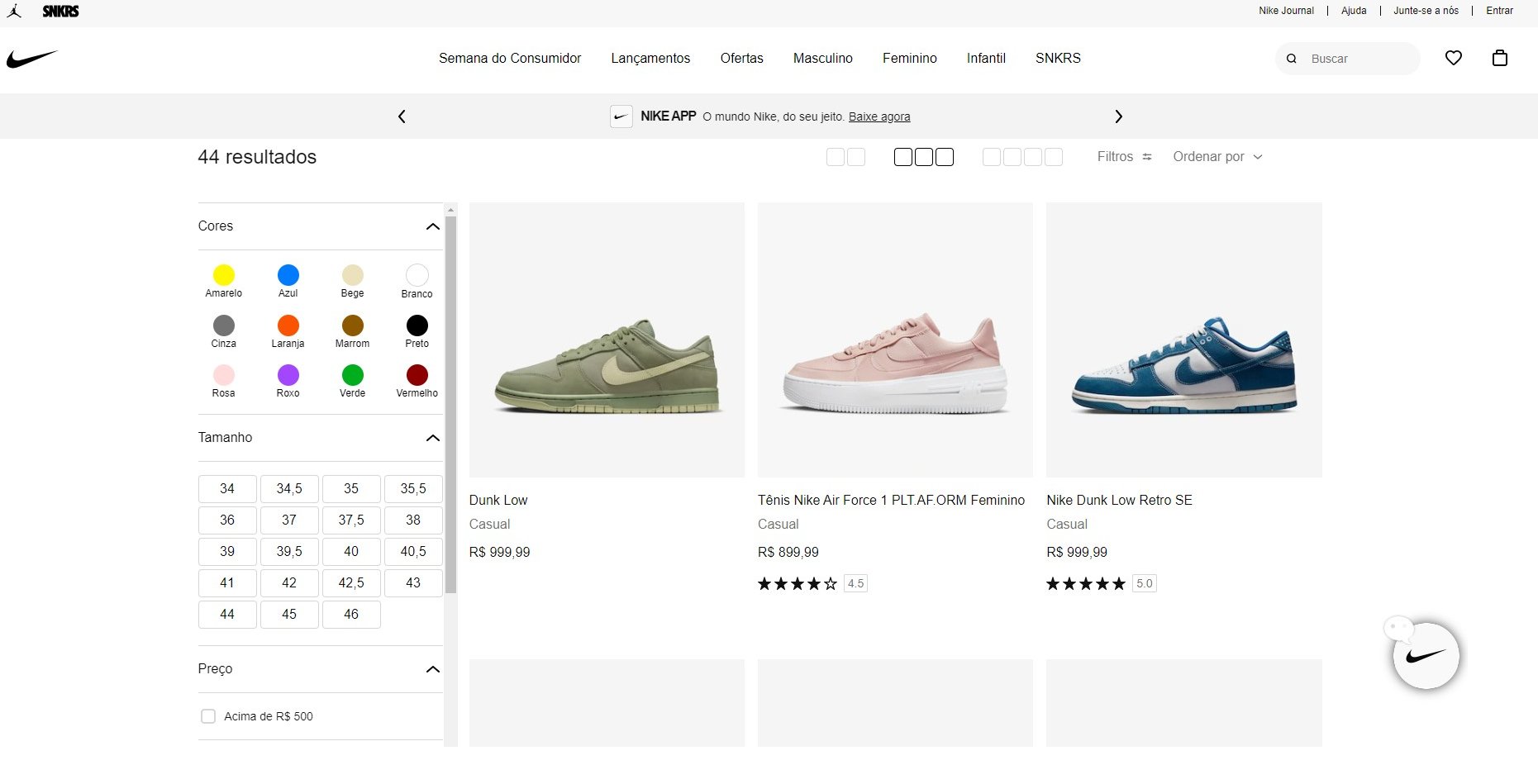Open the Ajuda help link
The height and width of the screenshot is (784, 1538).
1354,11
